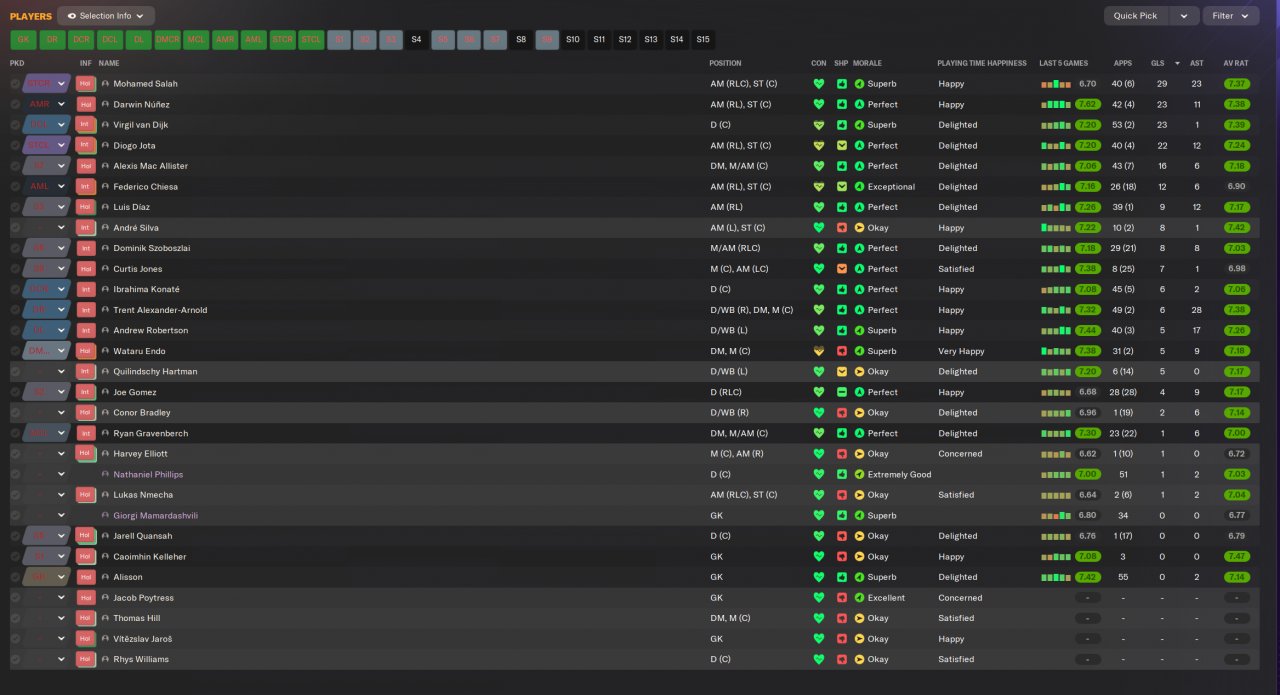Screen dimensions: 1280x695
Task: Sort by the GLS column header
Action: pyautogui.click(x=1157, y=63)
